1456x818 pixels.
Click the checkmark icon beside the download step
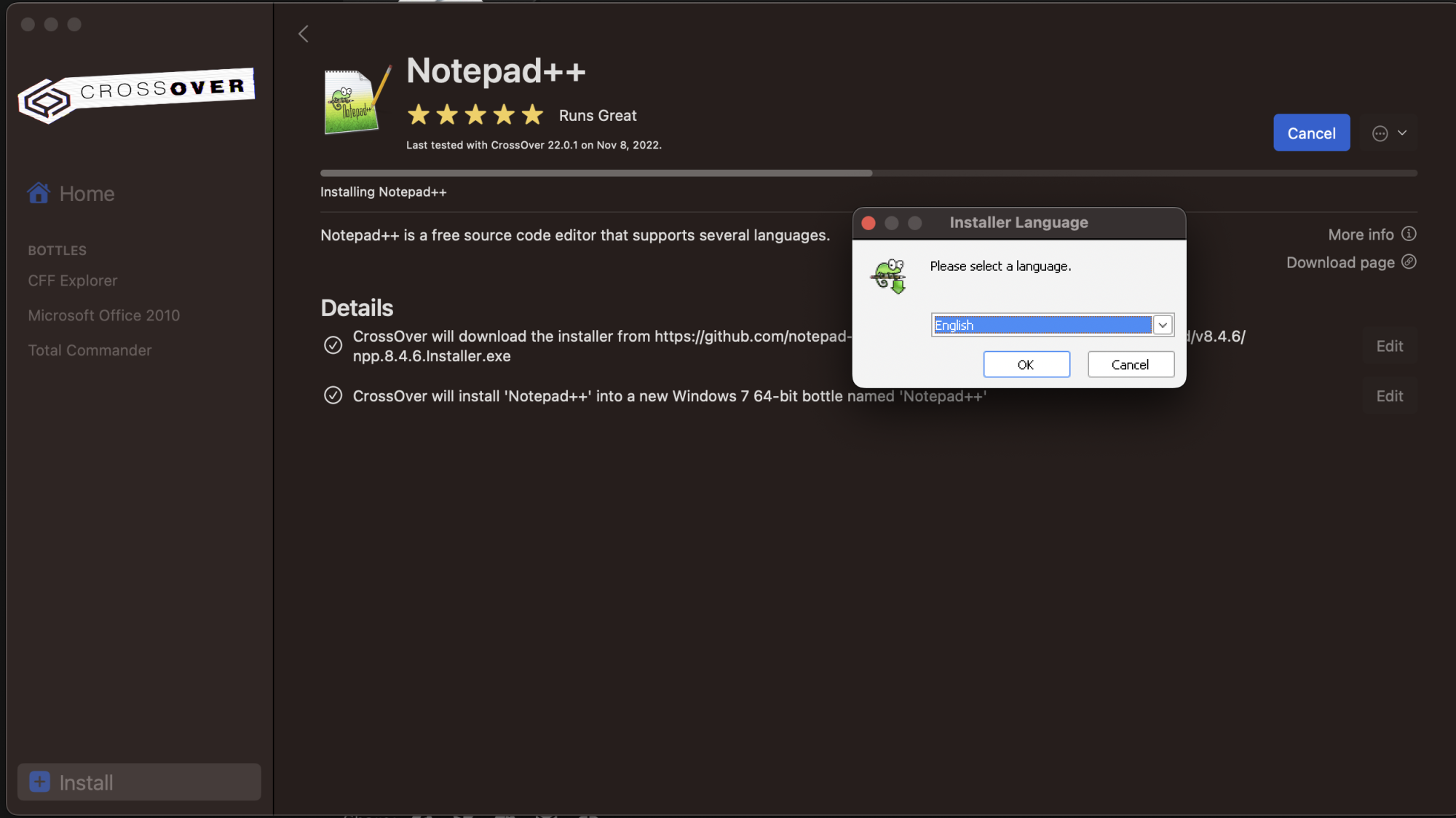pos(333,345)
